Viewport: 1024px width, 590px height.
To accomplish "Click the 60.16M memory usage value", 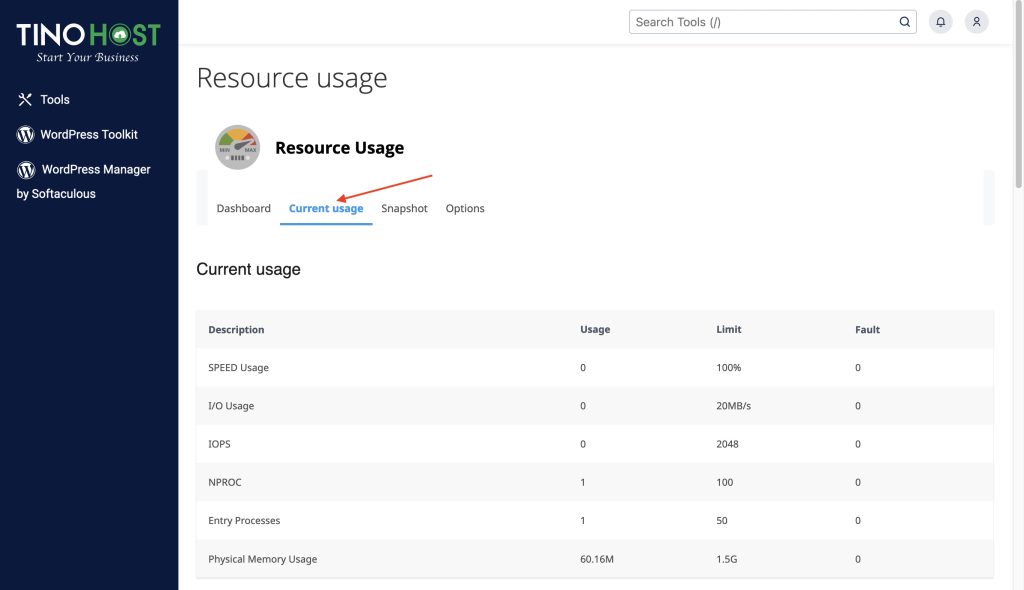I will pyautogui.click(x=597, y=559).
